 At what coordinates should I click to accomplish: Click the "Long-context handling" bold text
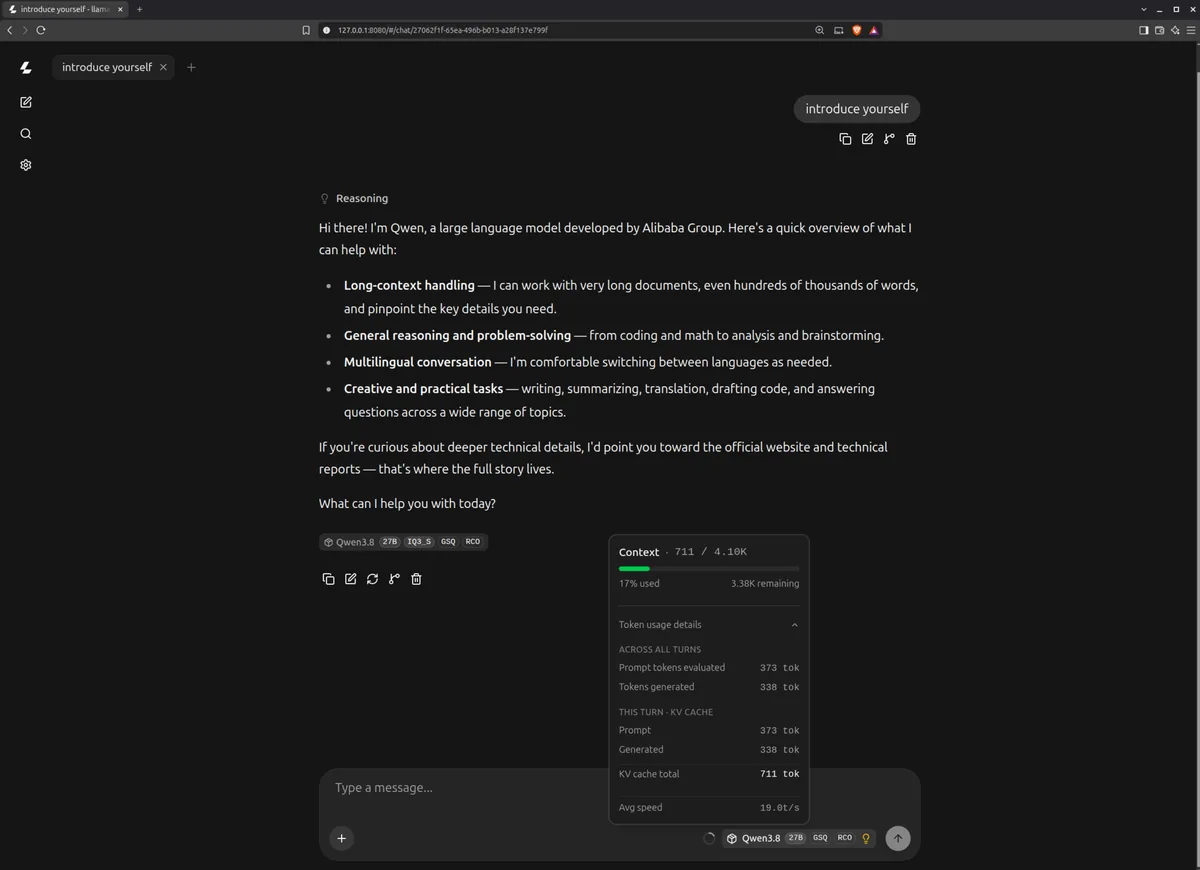409,285
